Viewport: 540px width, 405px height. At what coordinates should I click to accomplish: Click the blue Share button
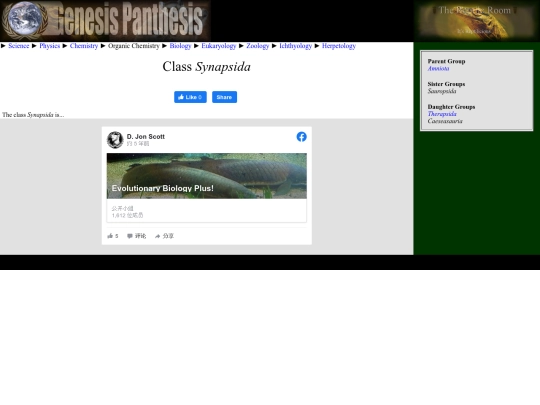[224, 97]
